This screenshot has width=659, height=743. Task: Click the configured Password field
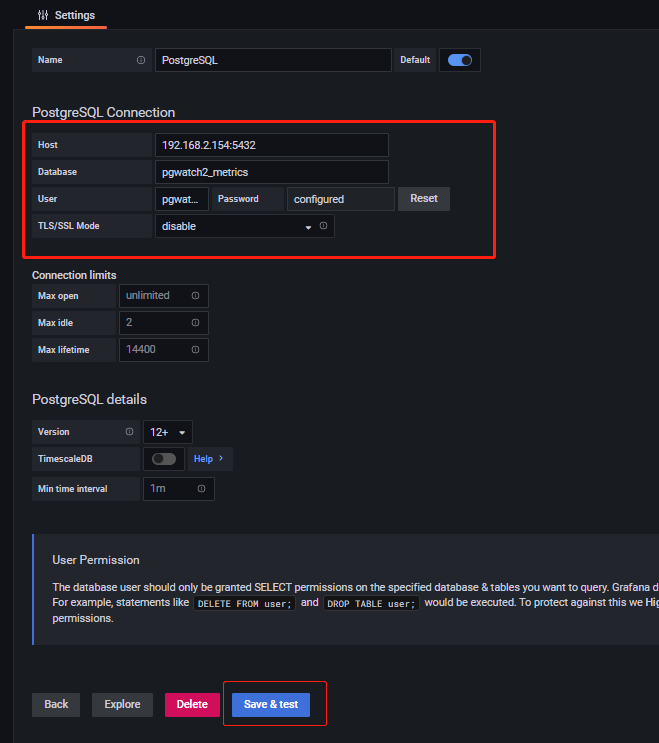coord(341,199)
